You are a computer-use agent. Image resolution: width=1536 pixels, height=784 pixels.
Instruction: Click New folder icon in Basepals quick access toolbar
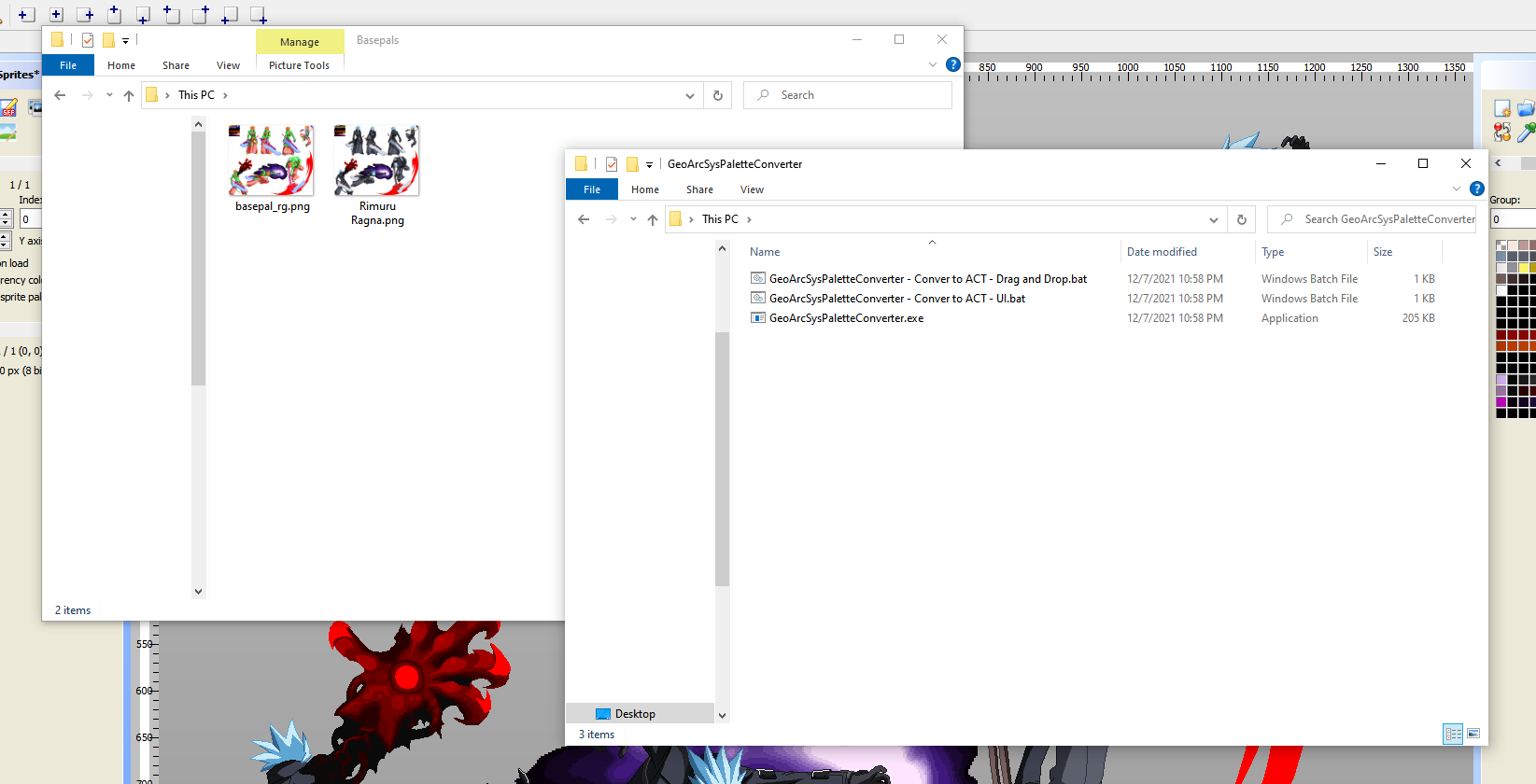tap(108, 40)
